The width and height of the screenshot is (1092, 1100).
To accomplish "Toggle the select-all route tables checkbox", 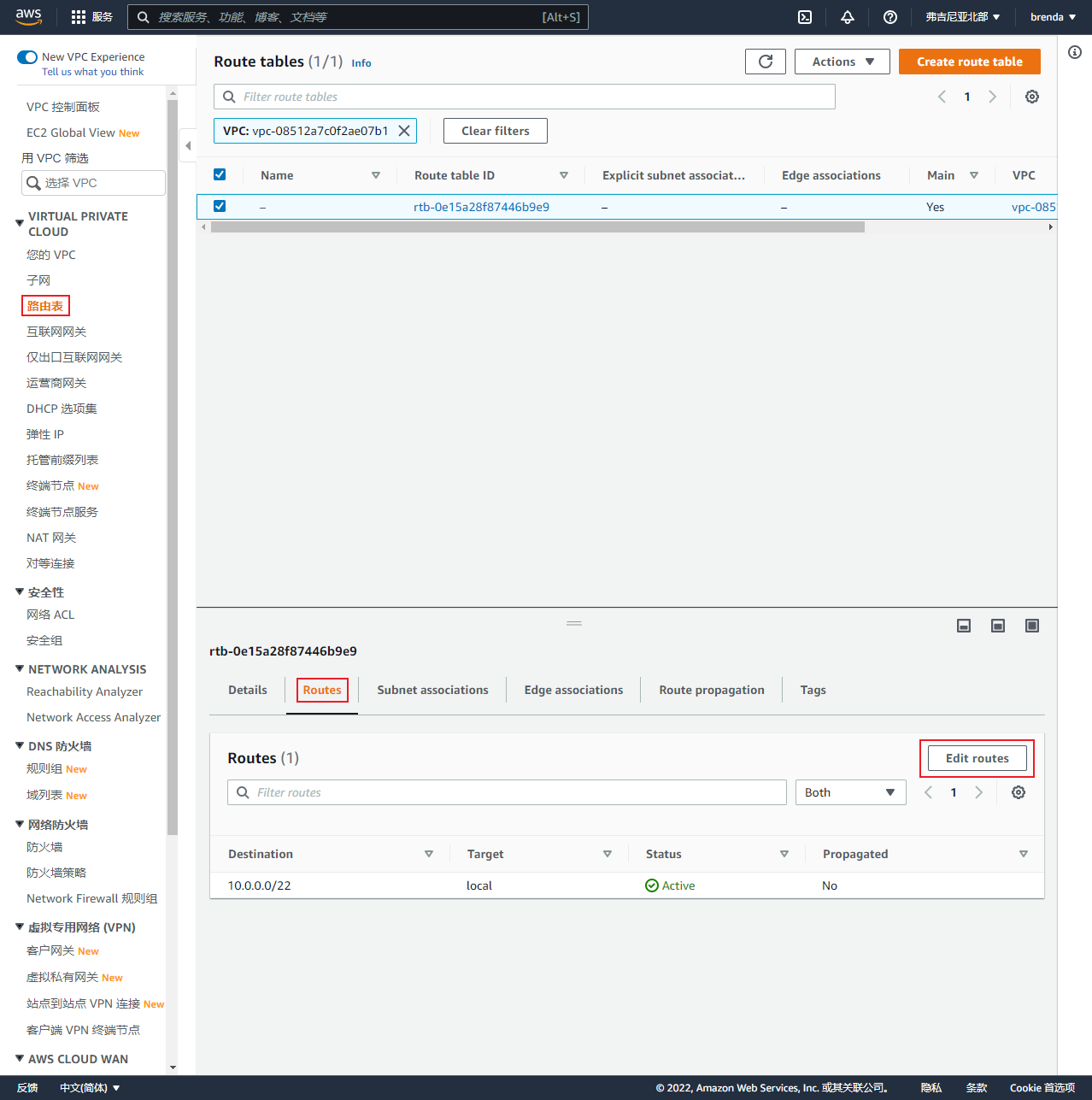I will coord(220,174).
